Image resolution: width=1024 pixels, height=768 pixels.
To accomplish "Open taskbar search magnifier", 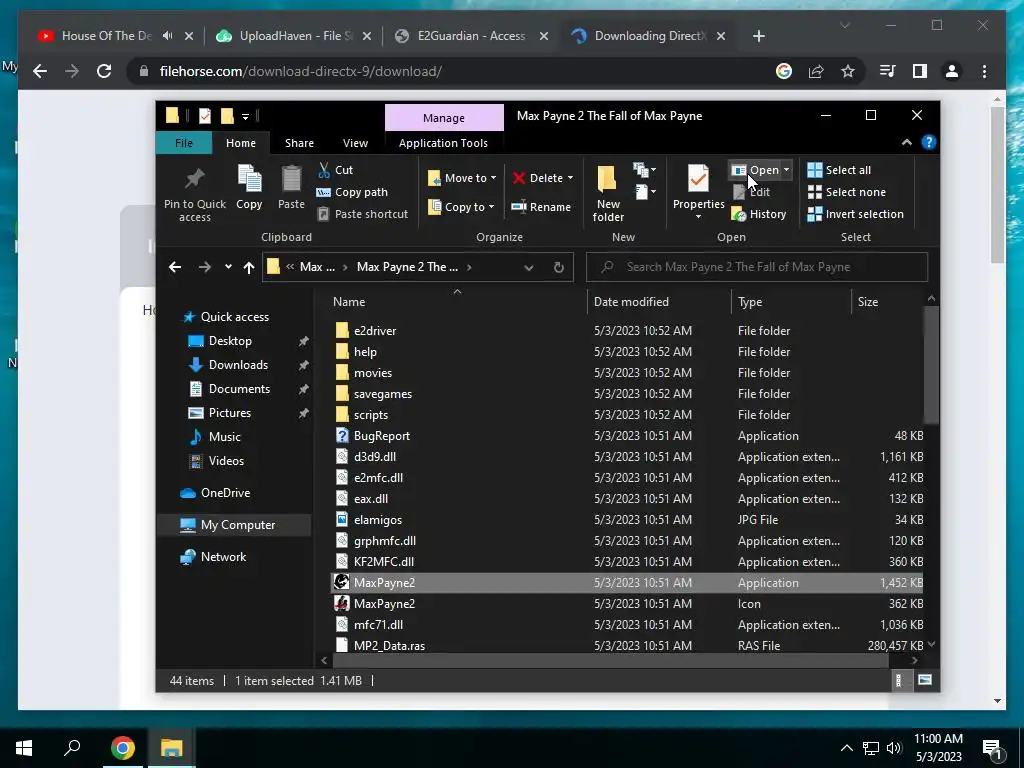I will coord(72,748).
